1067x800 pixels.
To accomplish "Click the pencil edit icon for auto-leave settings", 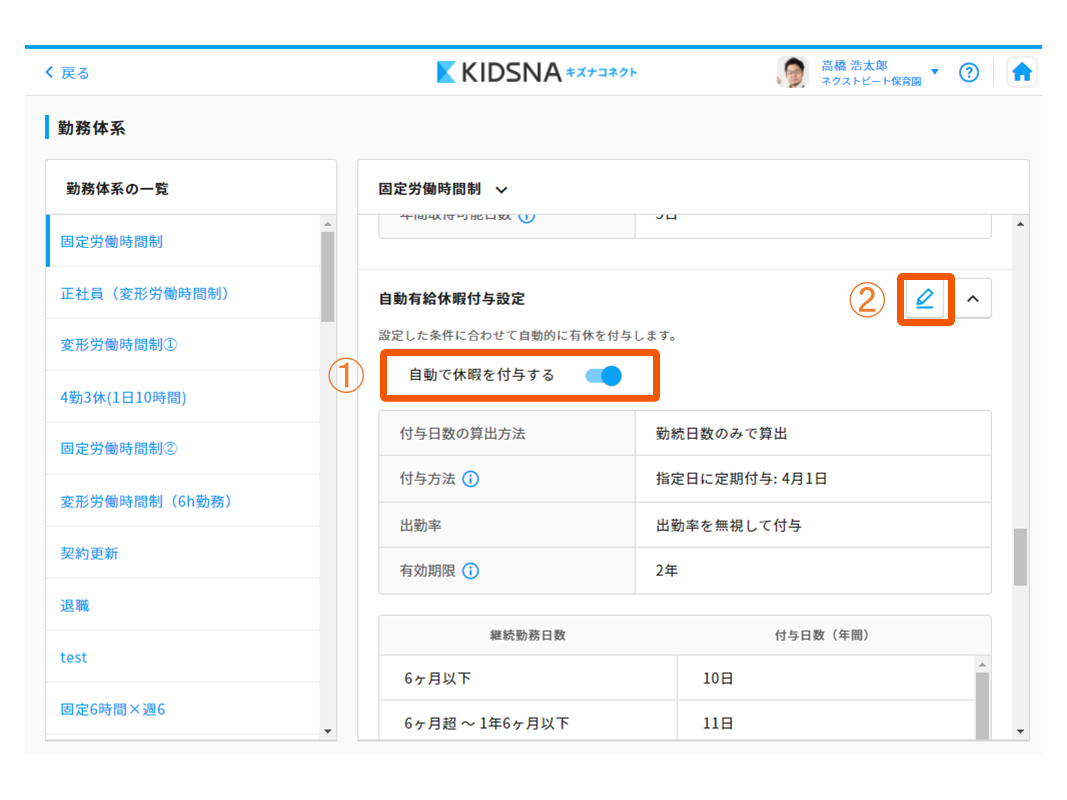I will coord(925,299).
